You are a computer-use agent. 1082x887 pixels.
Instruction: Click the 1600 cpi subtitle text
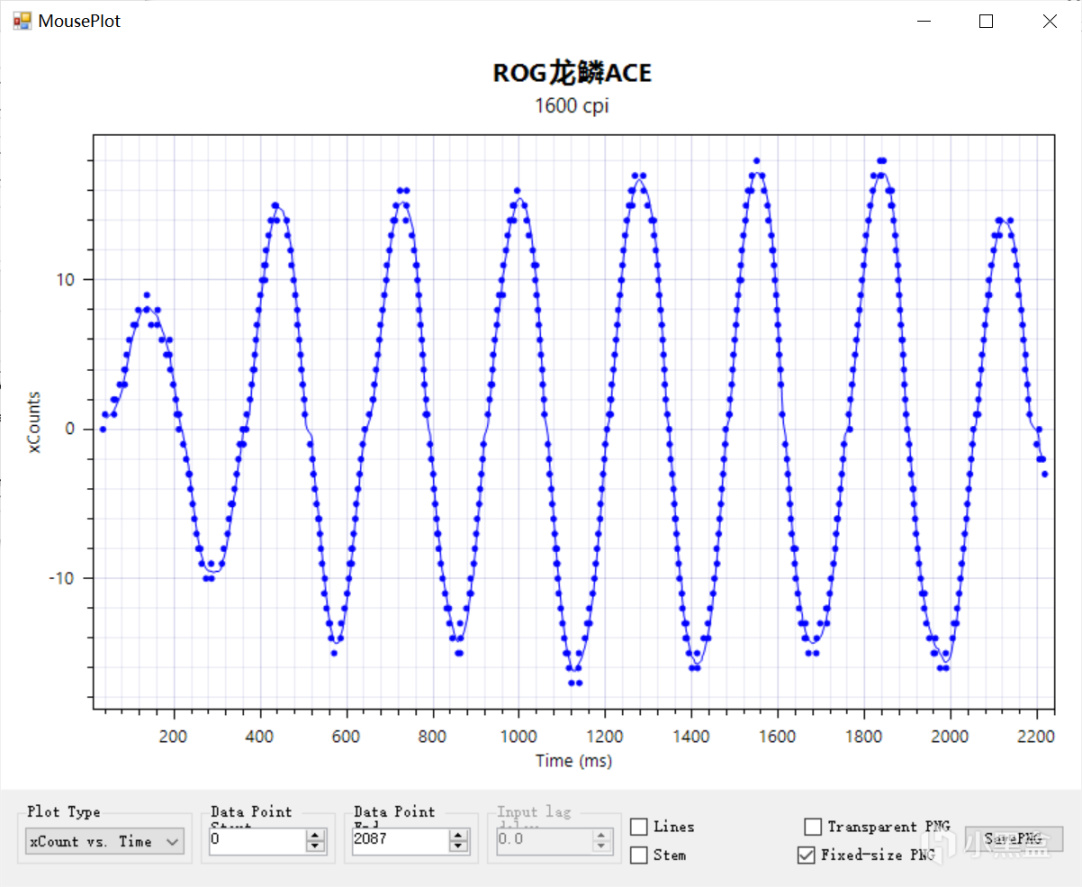572,106
